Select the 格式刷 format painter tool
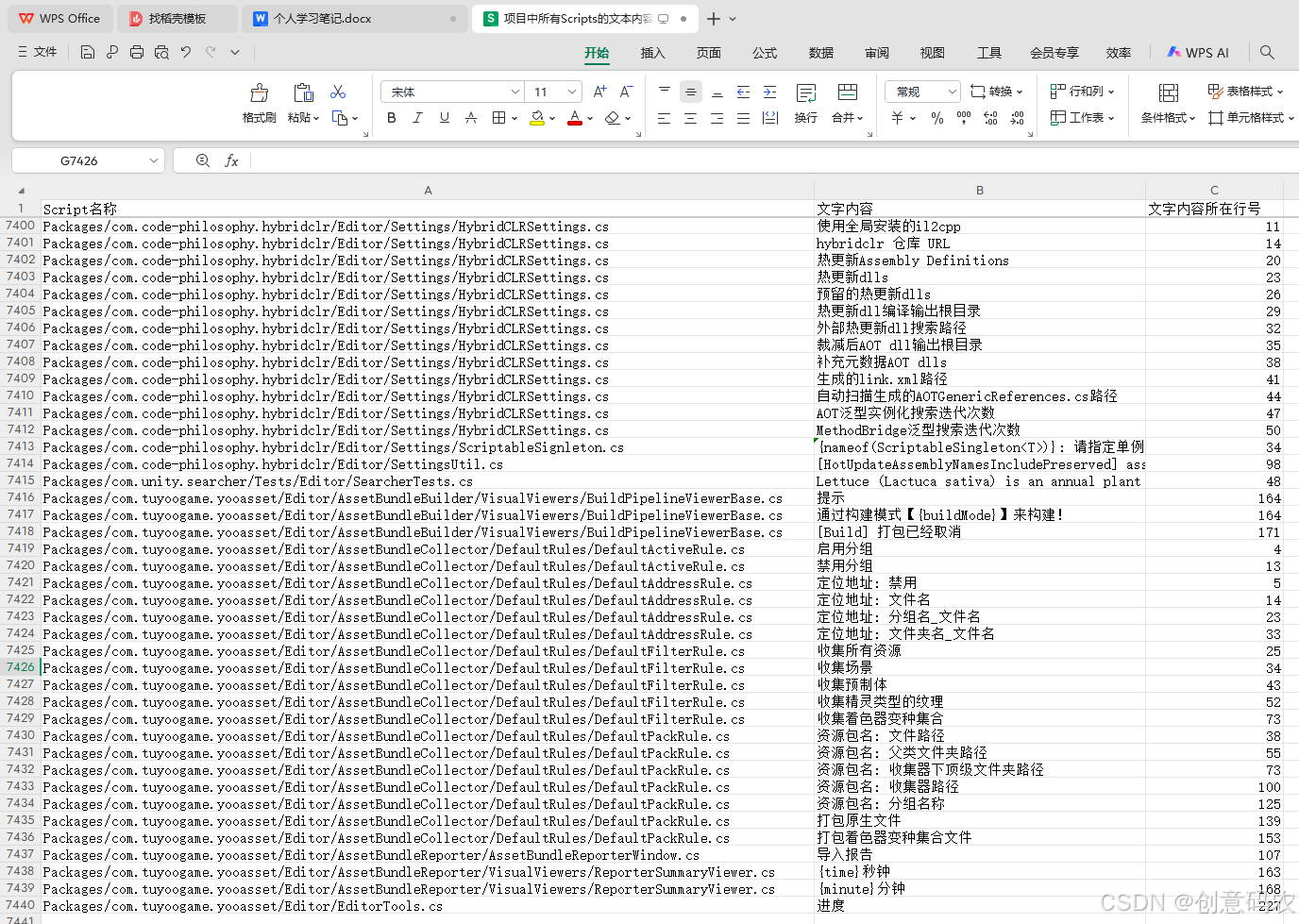 click(x=259, y=99)
